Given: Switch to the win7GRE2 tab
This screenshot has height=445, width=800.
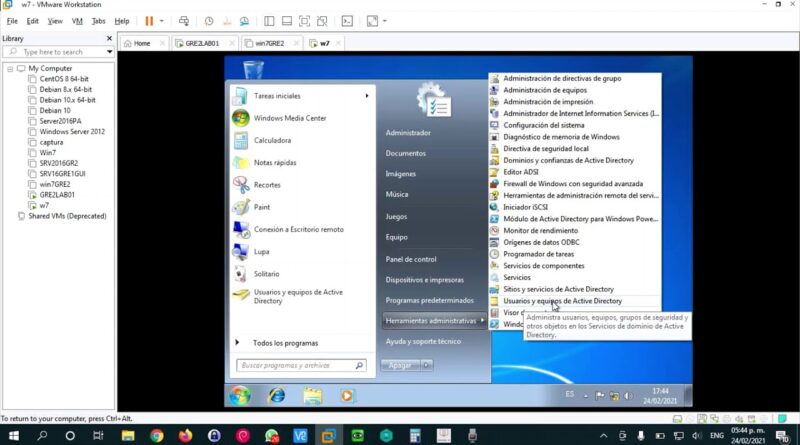Looking at the screenshot, I should [x=269, y=43].
